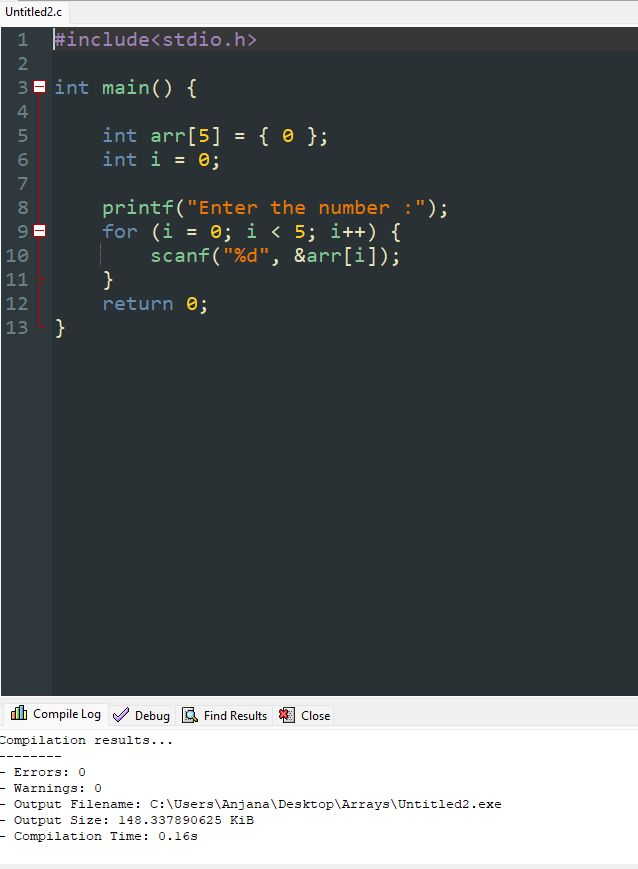Click the closing brace on line 13
The image size is (638, 869).
60,328
